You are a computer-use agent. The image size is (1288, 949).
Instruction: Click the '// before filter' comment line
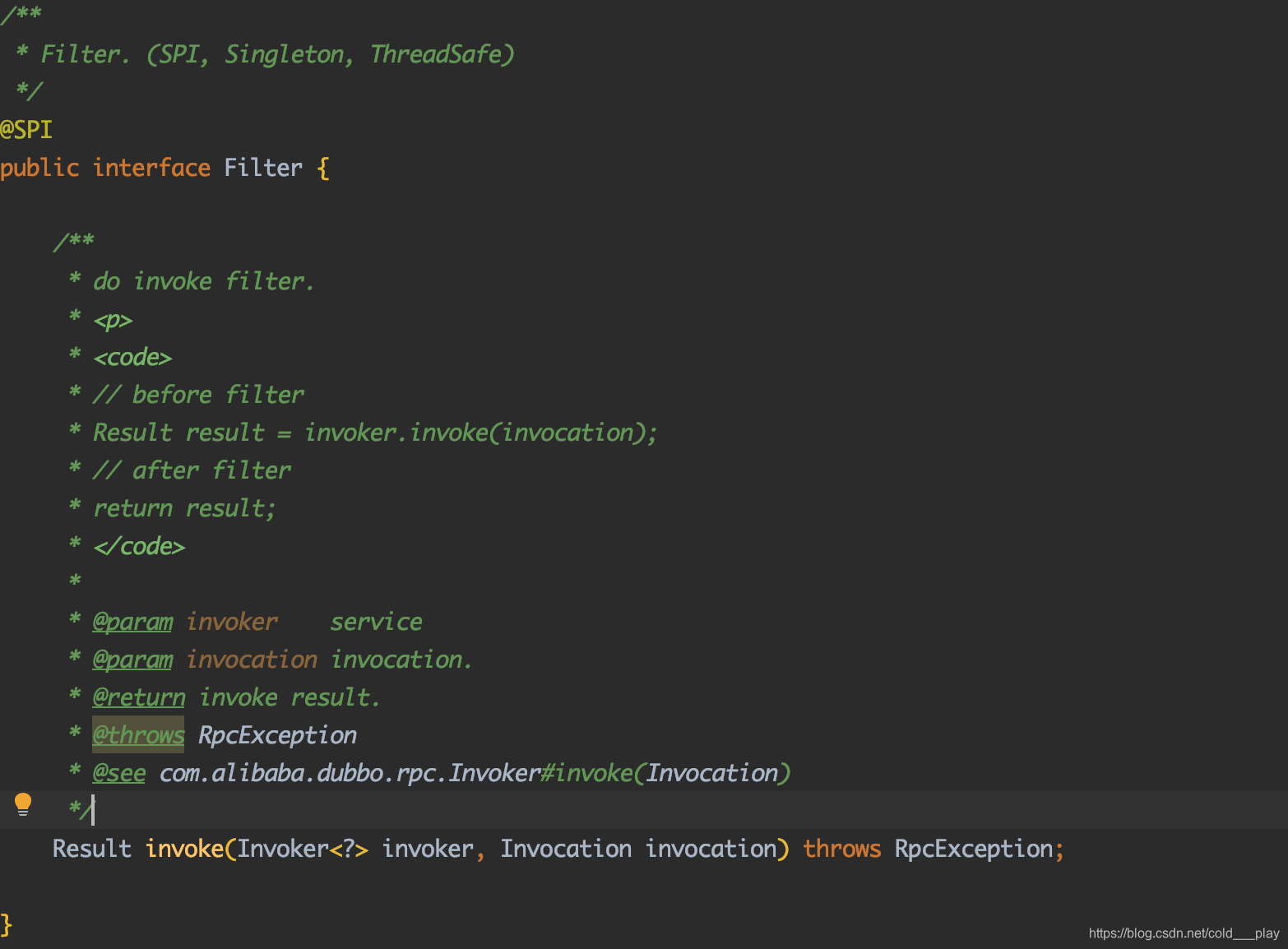(198, 395)
